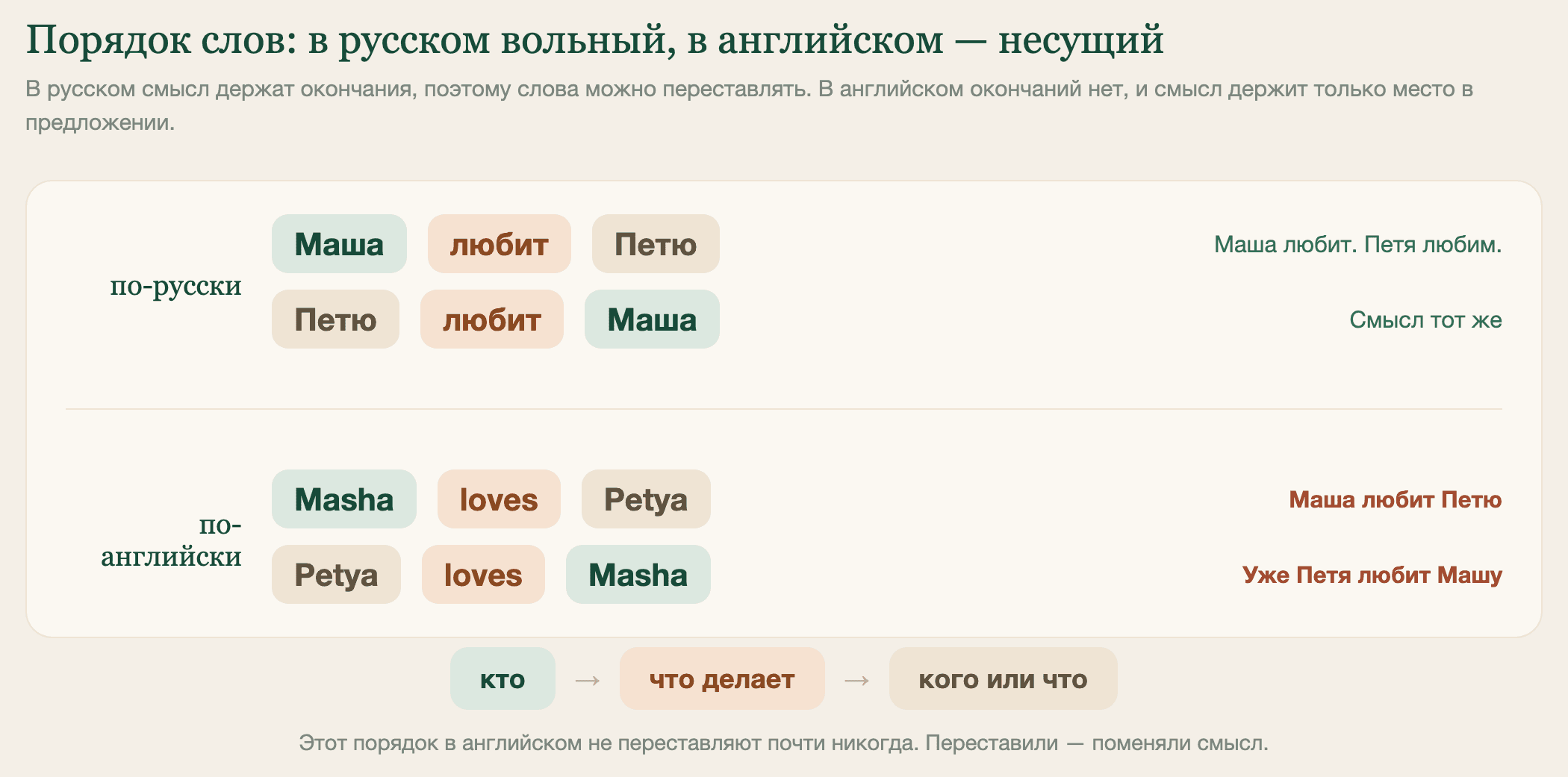Select 'любит' chip in second Russian row
Image resolution: width=1568 pixels, height=777 pixels.
491,319
